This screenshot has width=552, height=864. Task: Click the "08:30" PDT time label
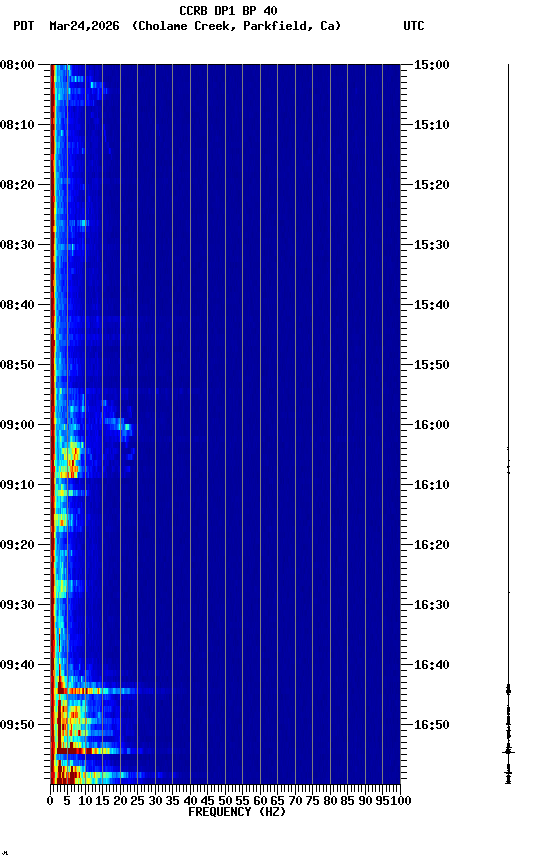17,245
